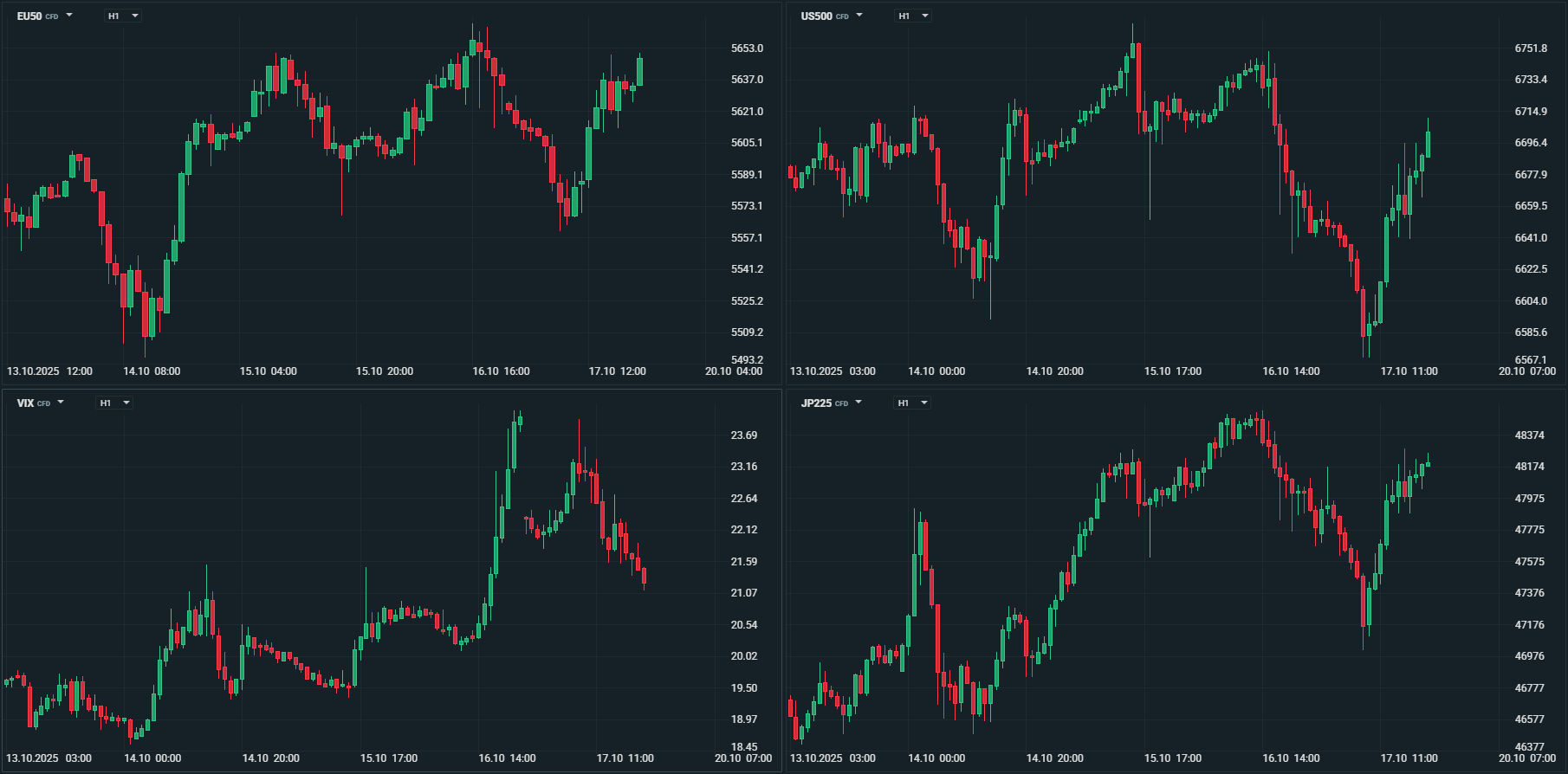
Task: Change the H1 timeframe on EU50 chart
Action: 123,16
